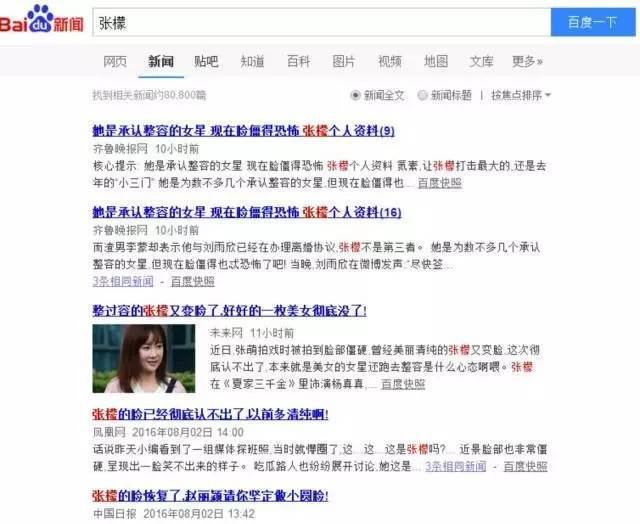Open the headline ending 个人资料(16)
Viewport: 640px width, 524px height.
(x=247, y=212)
